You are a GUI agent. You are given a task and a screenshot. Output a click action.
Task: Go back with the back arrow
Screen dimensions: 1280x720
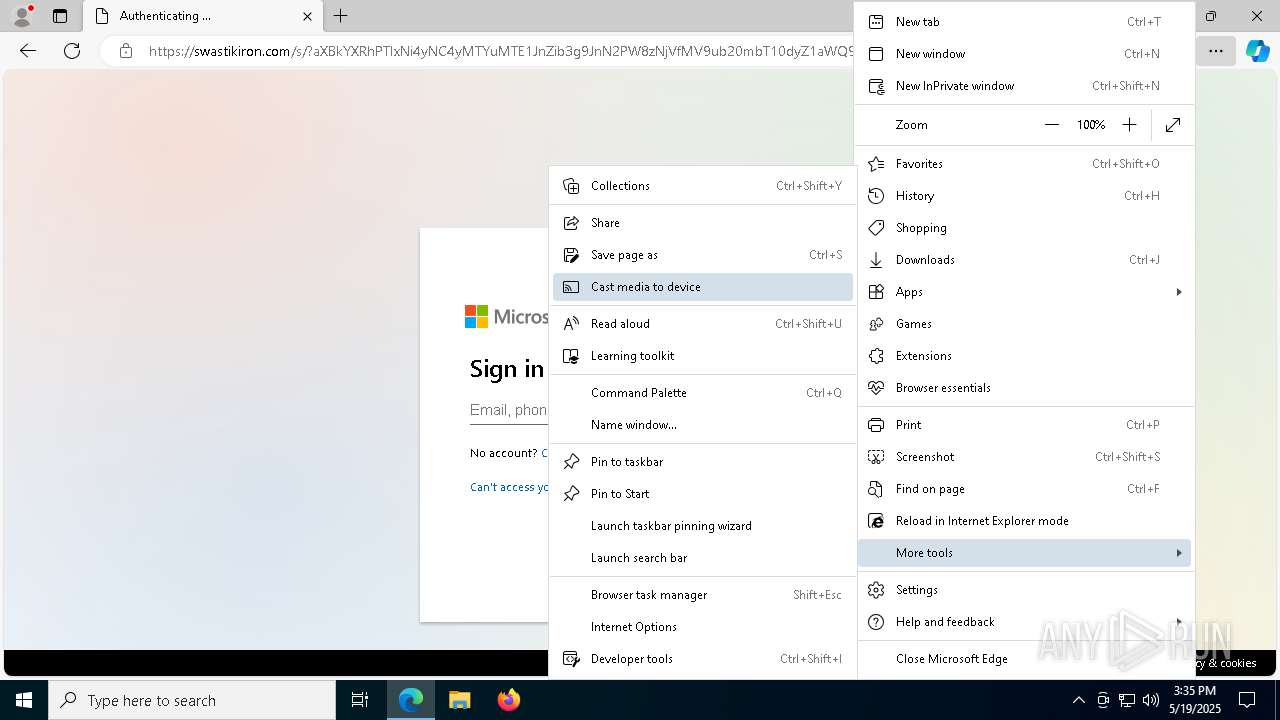tap(28, 51)
